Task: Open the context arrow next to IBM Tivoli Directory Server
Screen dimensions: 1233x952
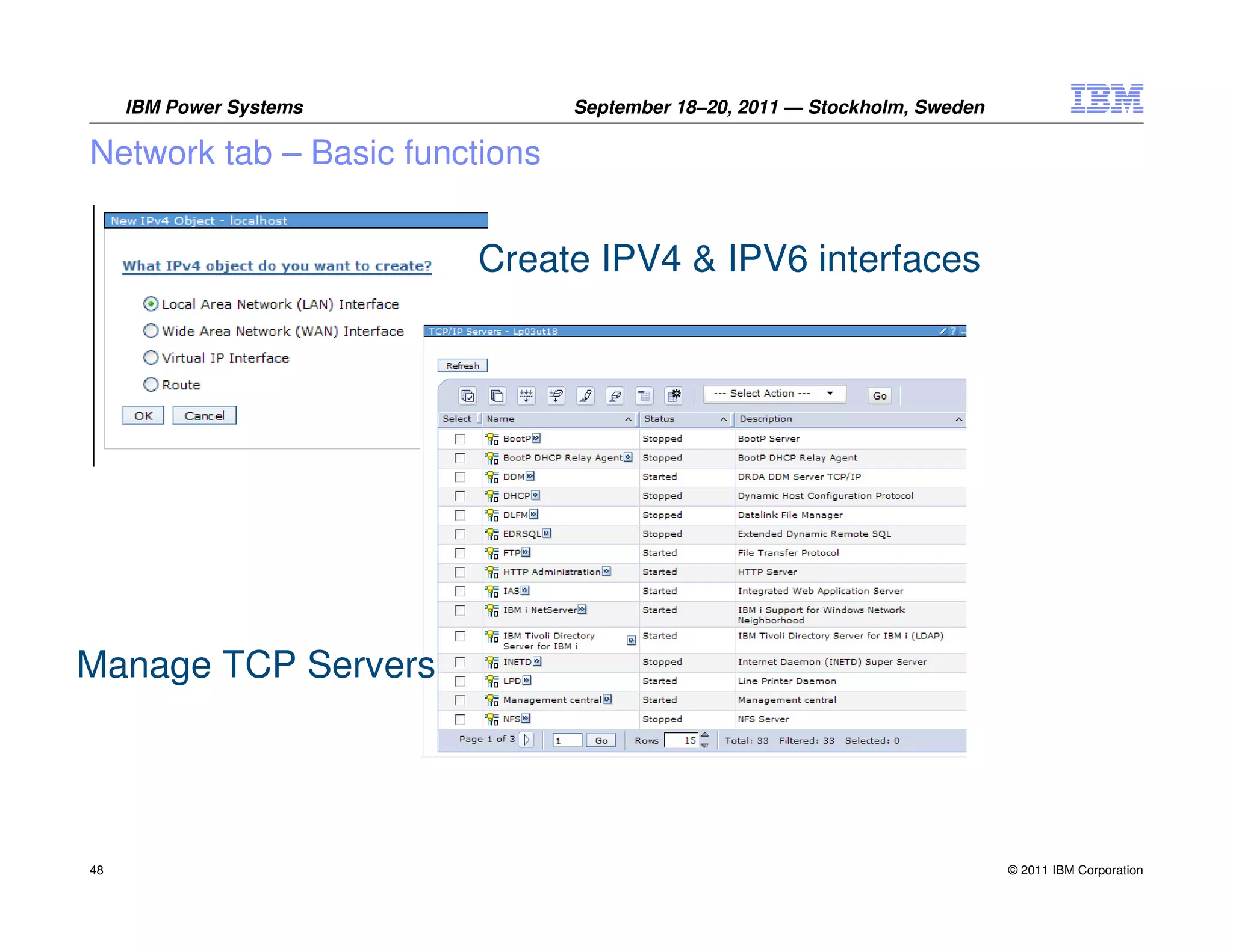Action: (x=632, y=640)
